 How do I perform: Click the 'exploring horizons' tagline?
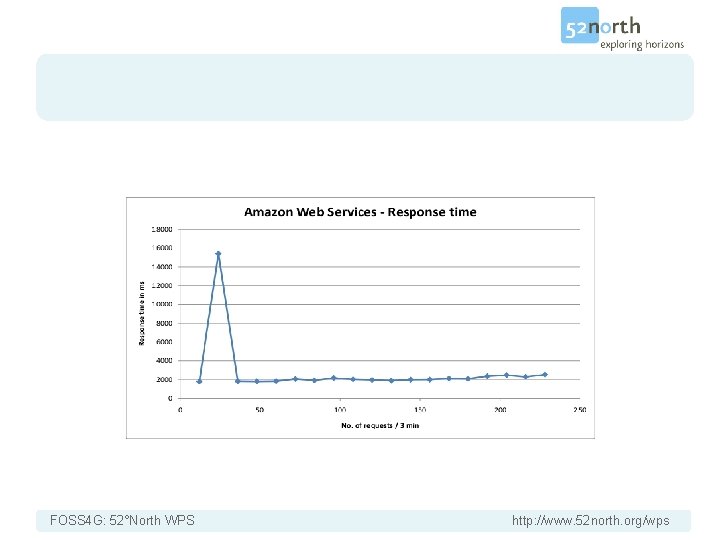coord(642,45)
